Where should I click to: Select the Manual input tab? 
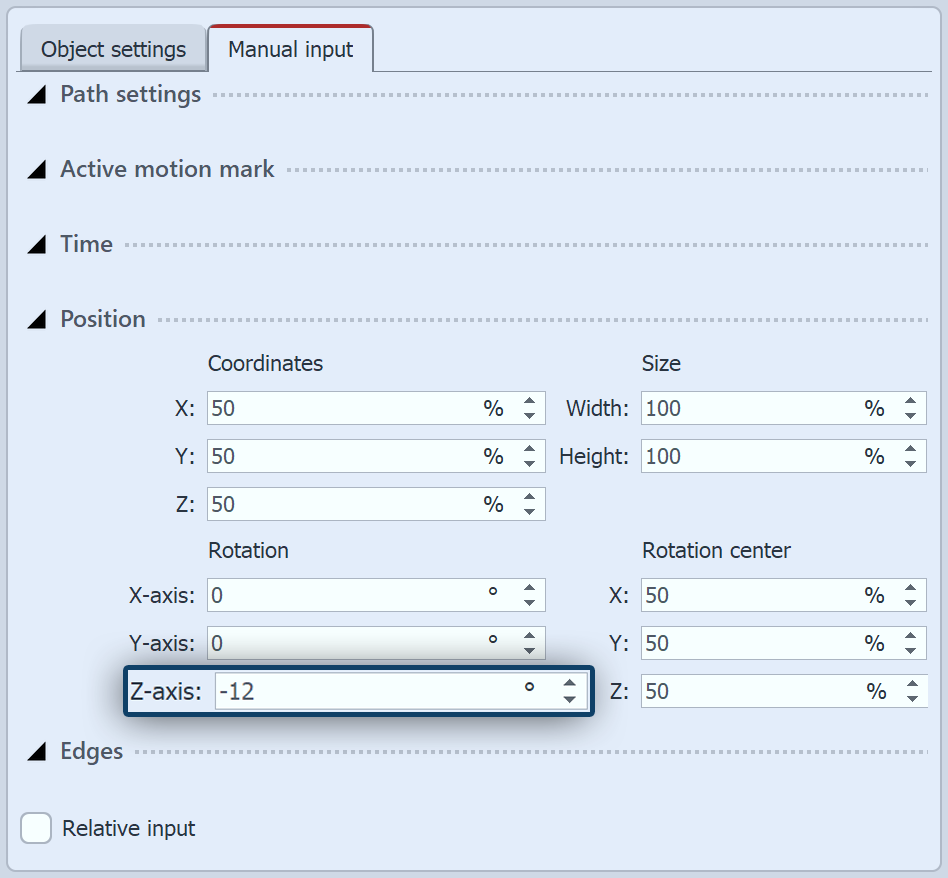[x=290, y=49]
